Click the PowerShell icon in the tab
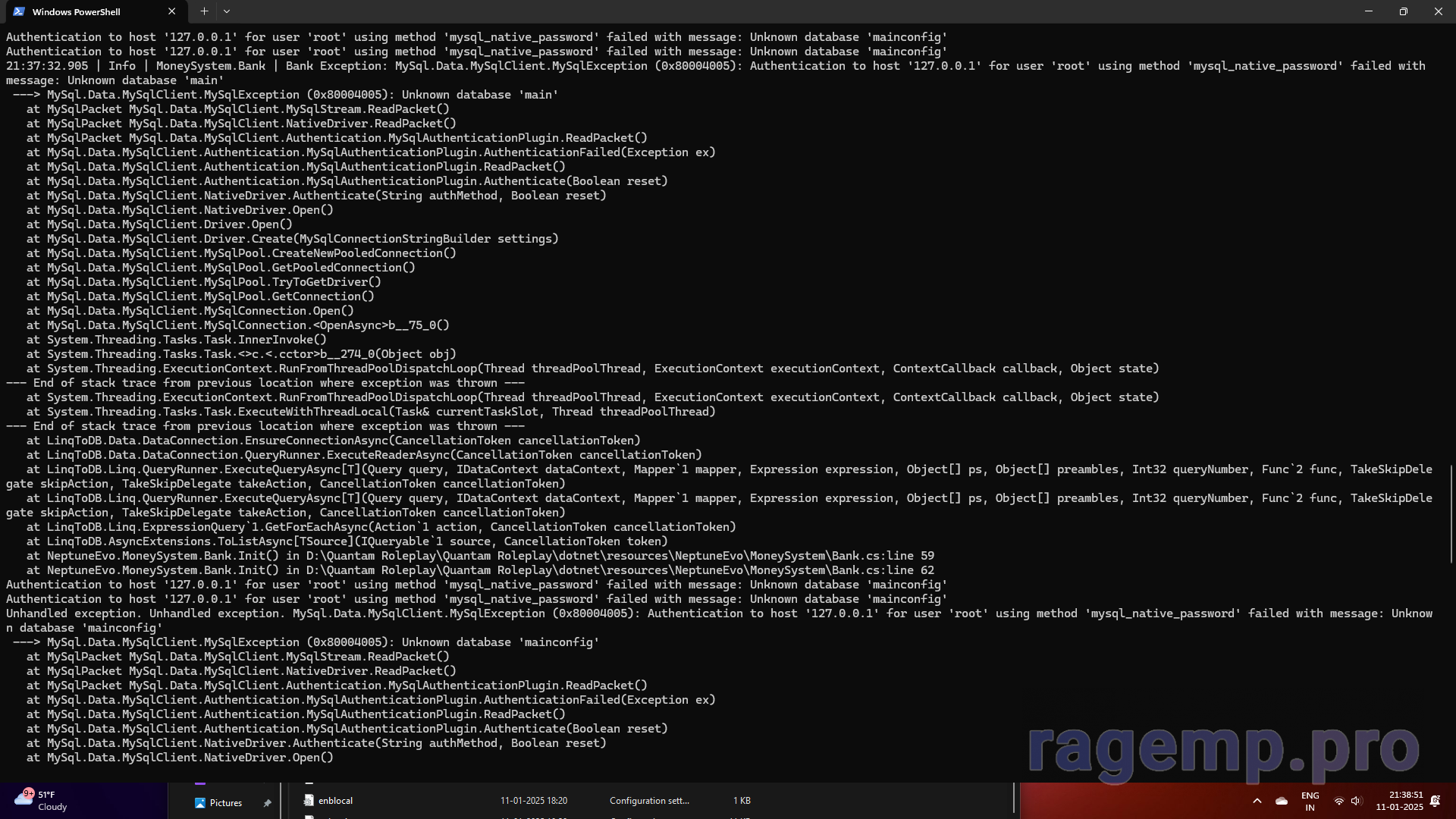The height and width of the screenshot is (819, 1456). pos(19,11)
